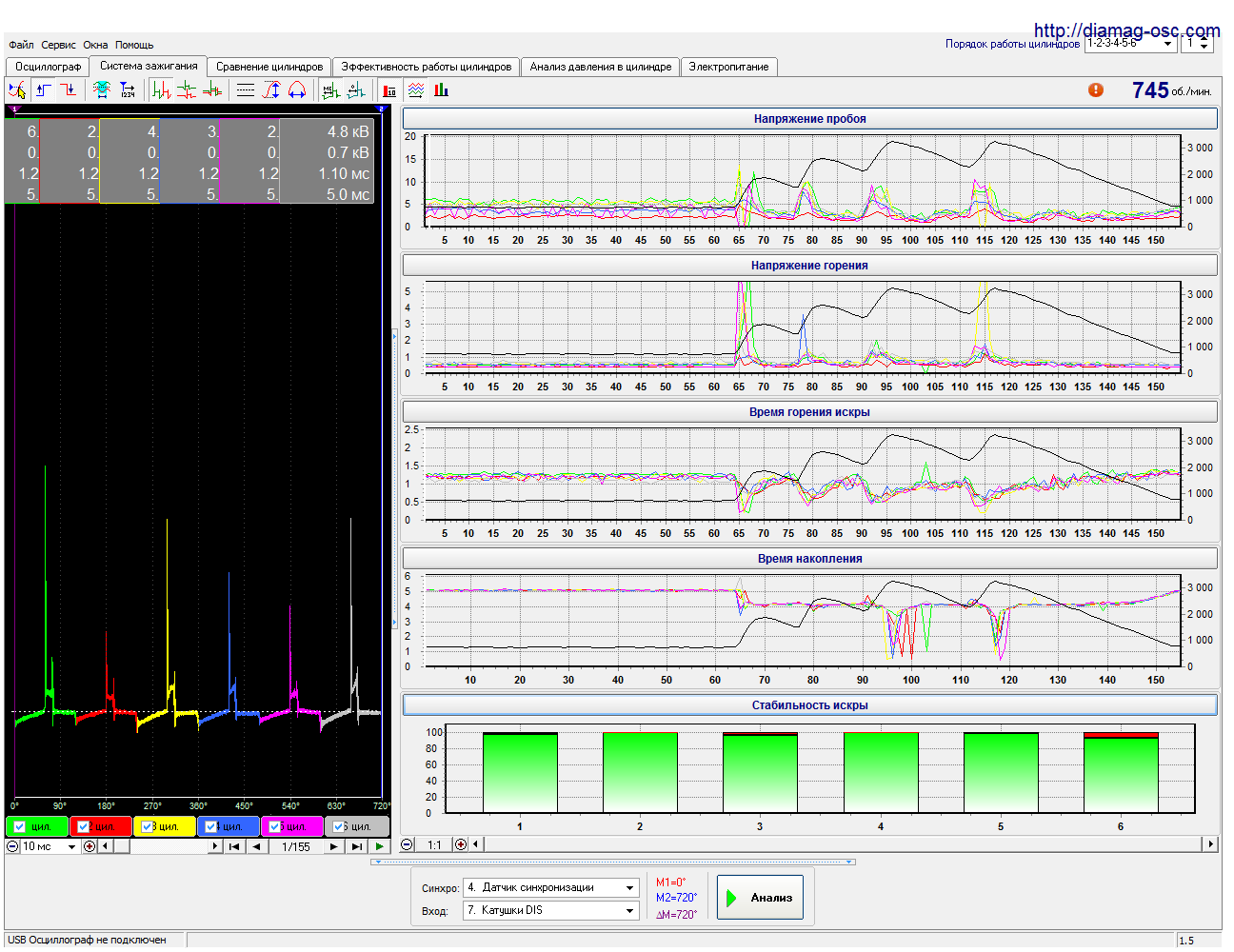The image size is (1234, 952).
Task: Collapse the Напряжение пробоя section header
Action: (x=809, y=119)
